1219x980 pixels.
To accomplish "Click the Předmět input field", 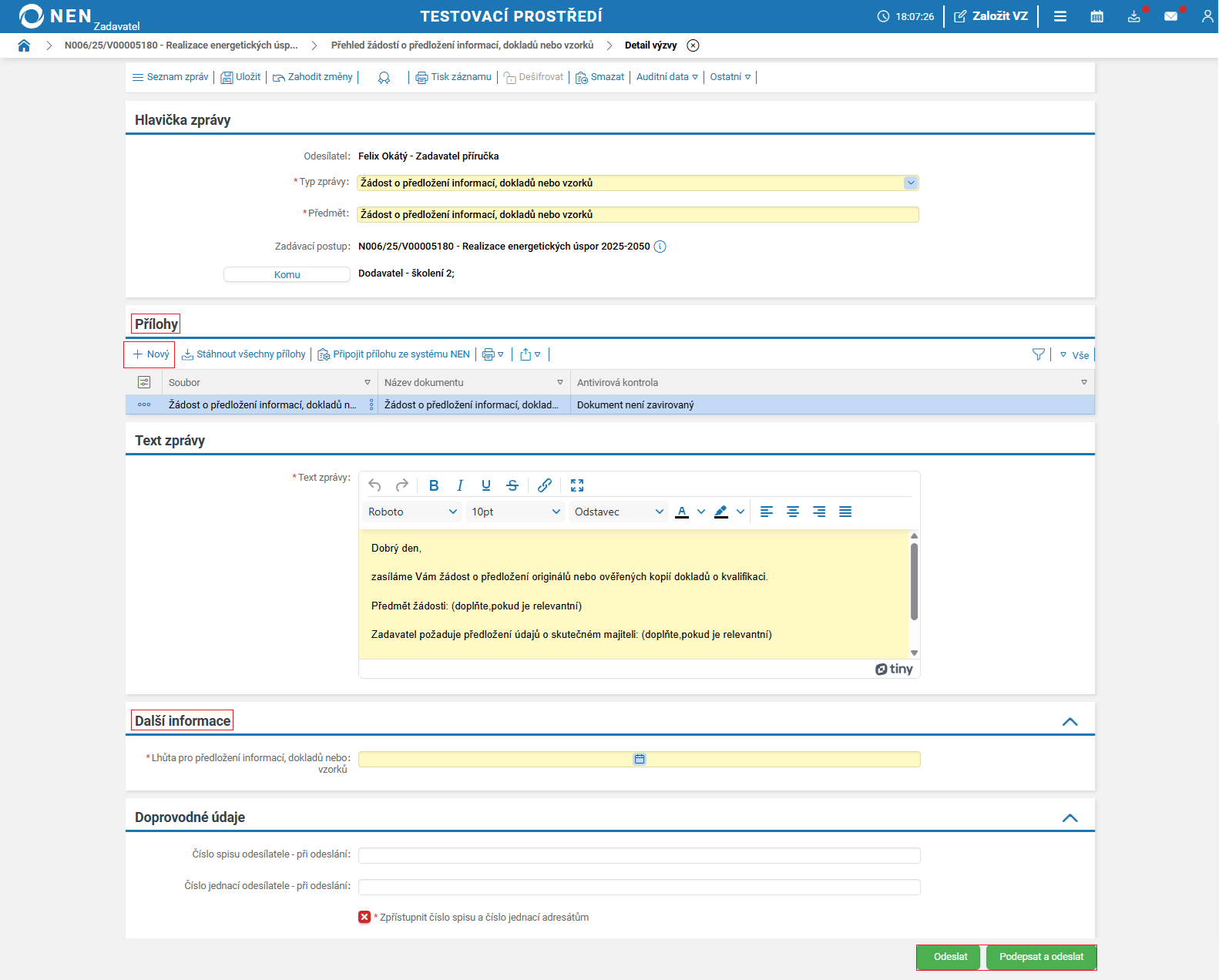I will (x=638, y=215).
